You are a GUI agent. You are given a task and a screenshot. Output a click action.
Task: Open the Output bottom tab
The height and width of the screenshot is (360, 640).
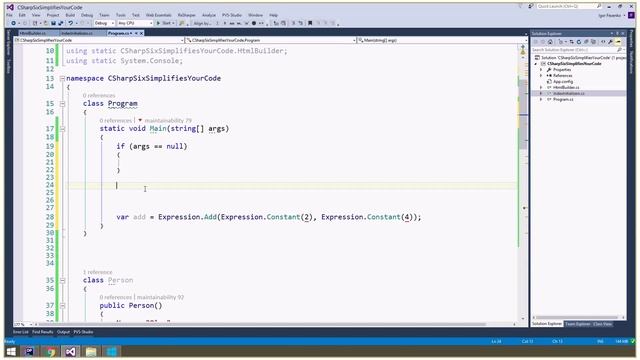63,332
